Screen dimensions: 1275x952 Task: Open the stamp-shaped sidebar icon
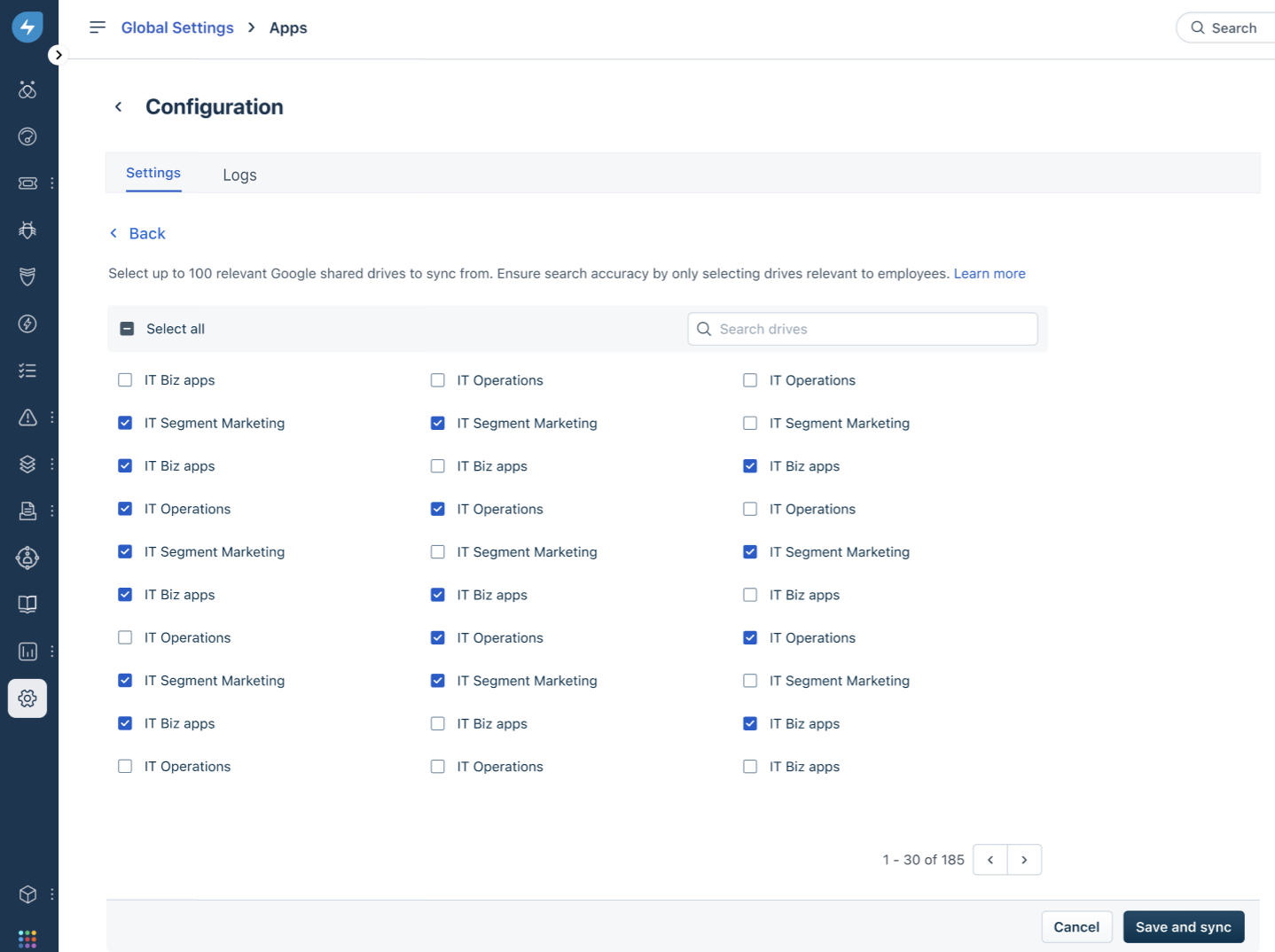27,511
